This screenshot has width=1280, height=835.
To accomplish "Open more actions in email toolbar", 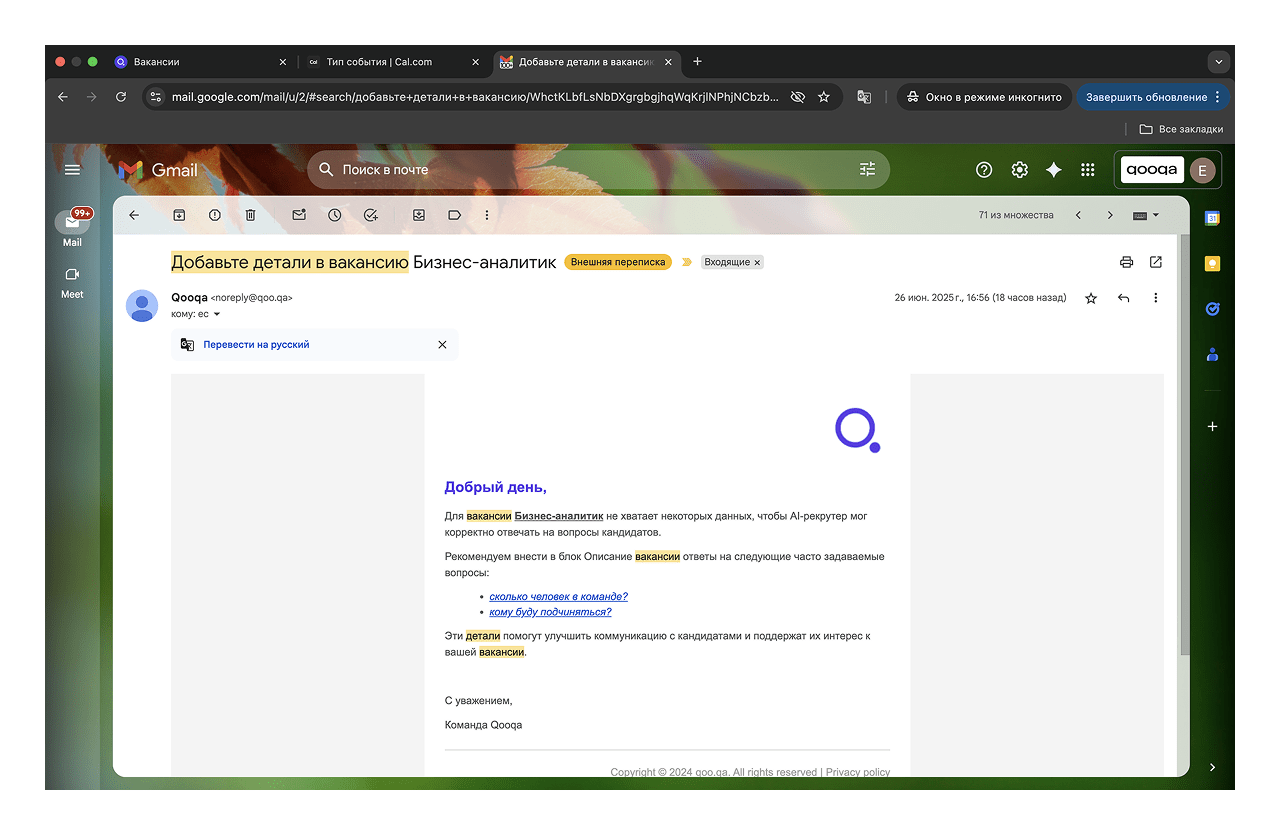I will pos(487,215).
